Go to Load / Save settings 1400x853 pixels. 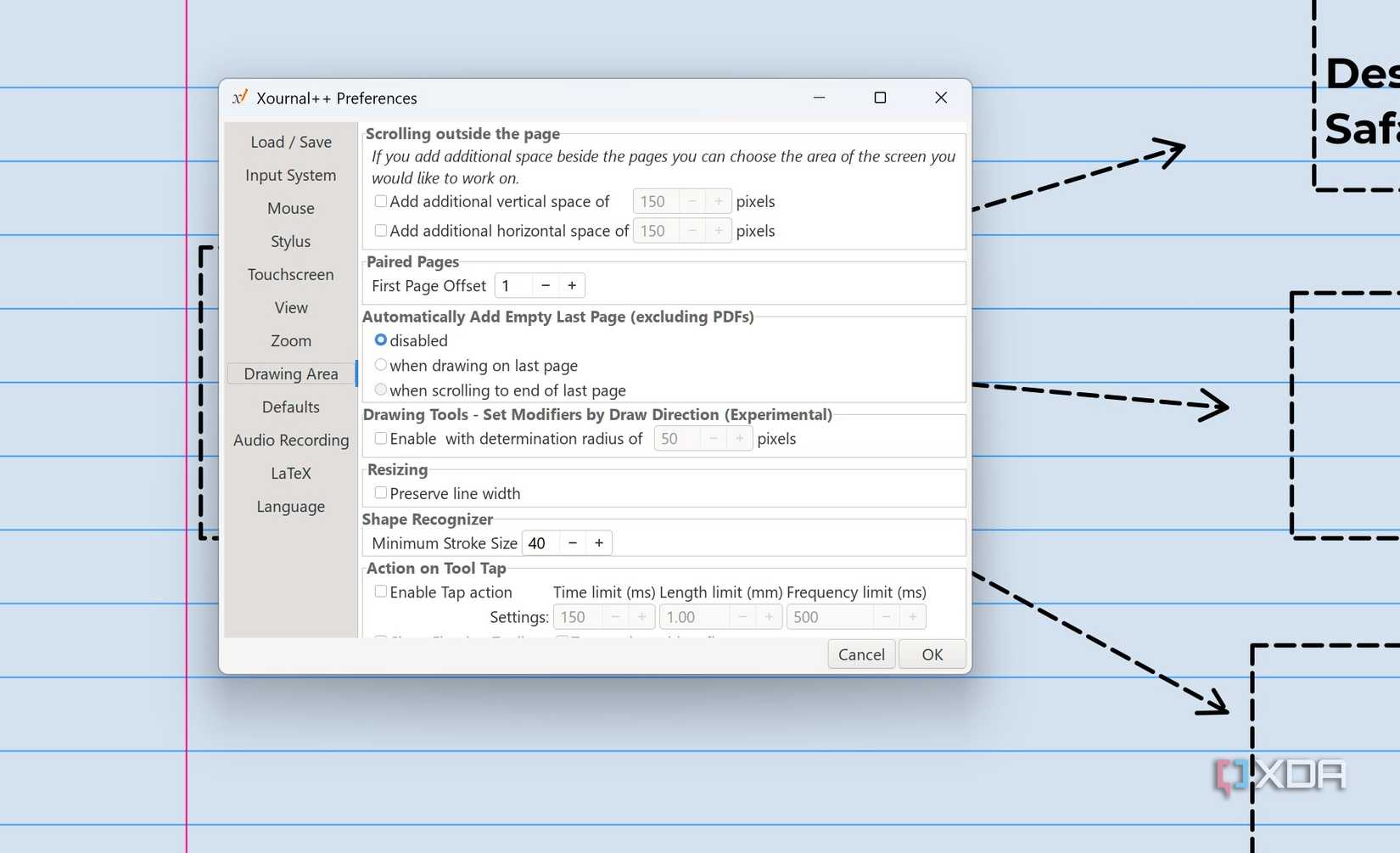[x=290, y=142]
